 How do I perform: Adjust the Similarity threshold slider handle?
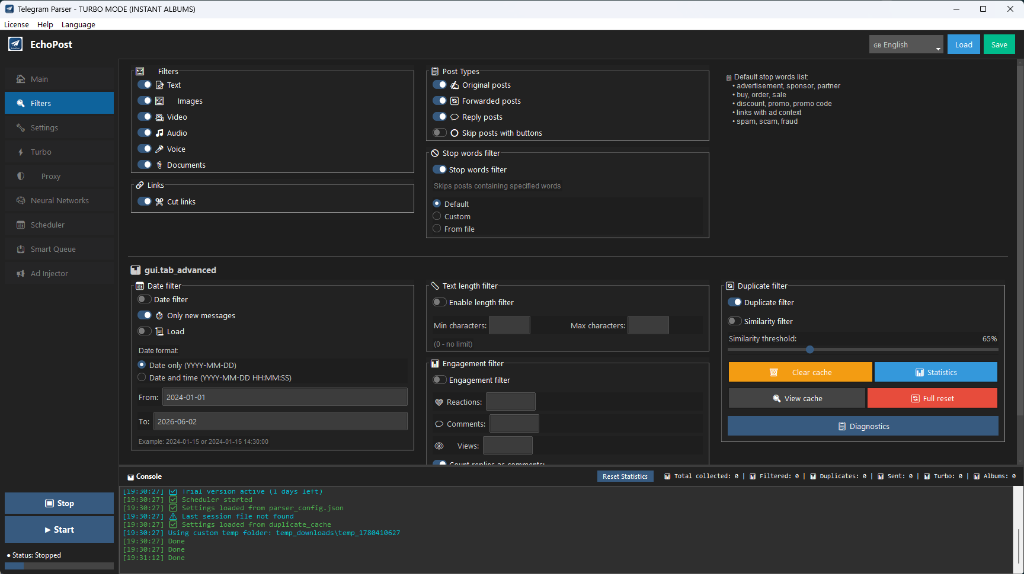[810, 349]
